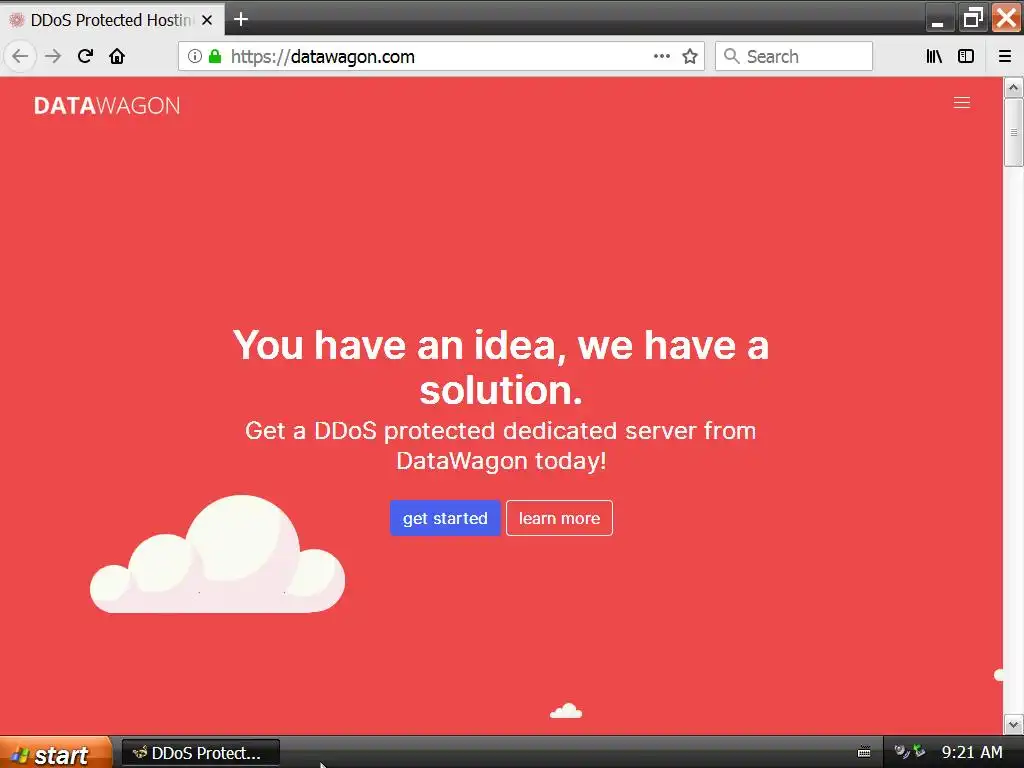Click the 9:21 AM clock
Viewport: 1024px width, 768px height.
coord(972,752)
